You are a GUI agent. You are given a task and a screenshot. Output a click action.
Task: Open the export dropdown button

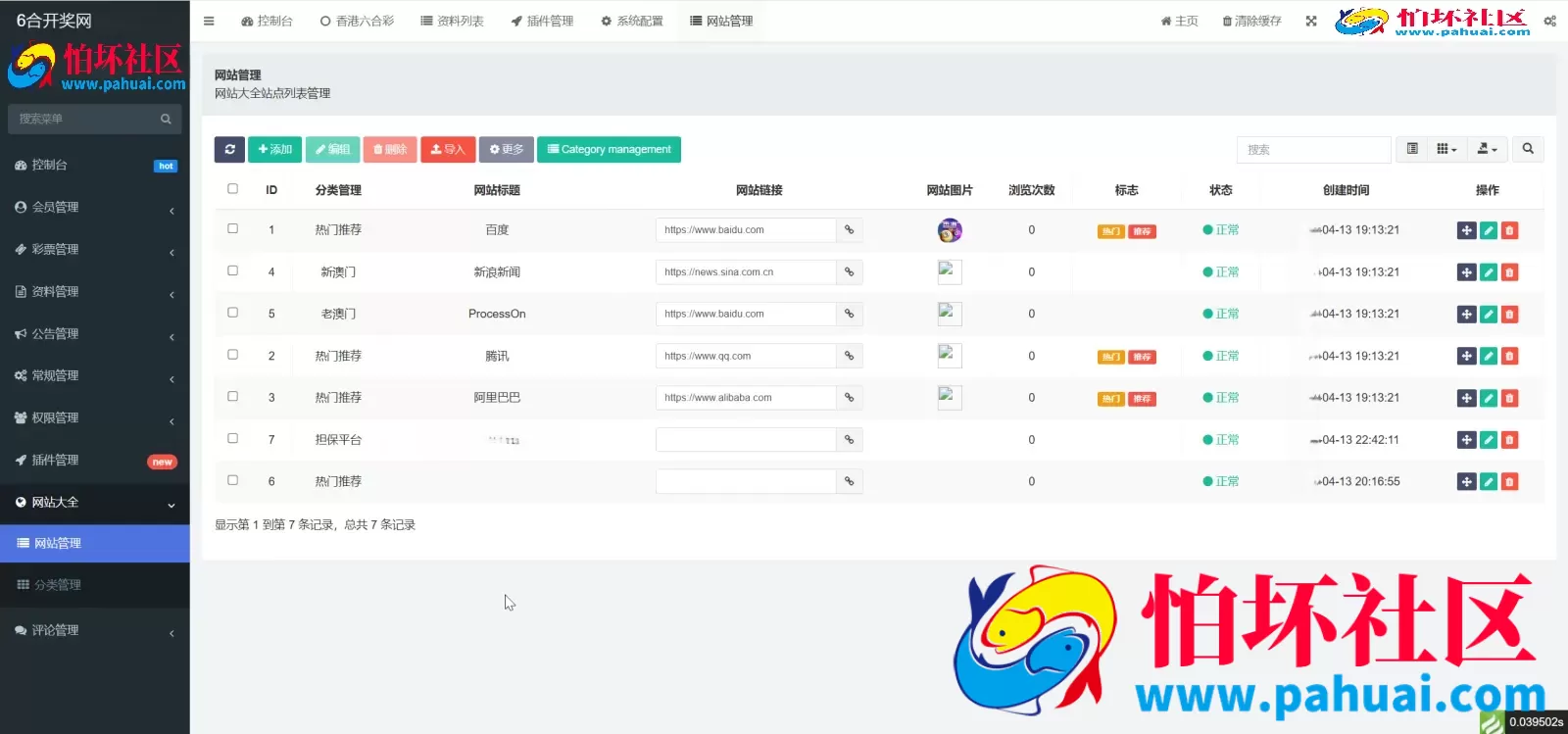pyautogui.click(x=1488, y=149)
